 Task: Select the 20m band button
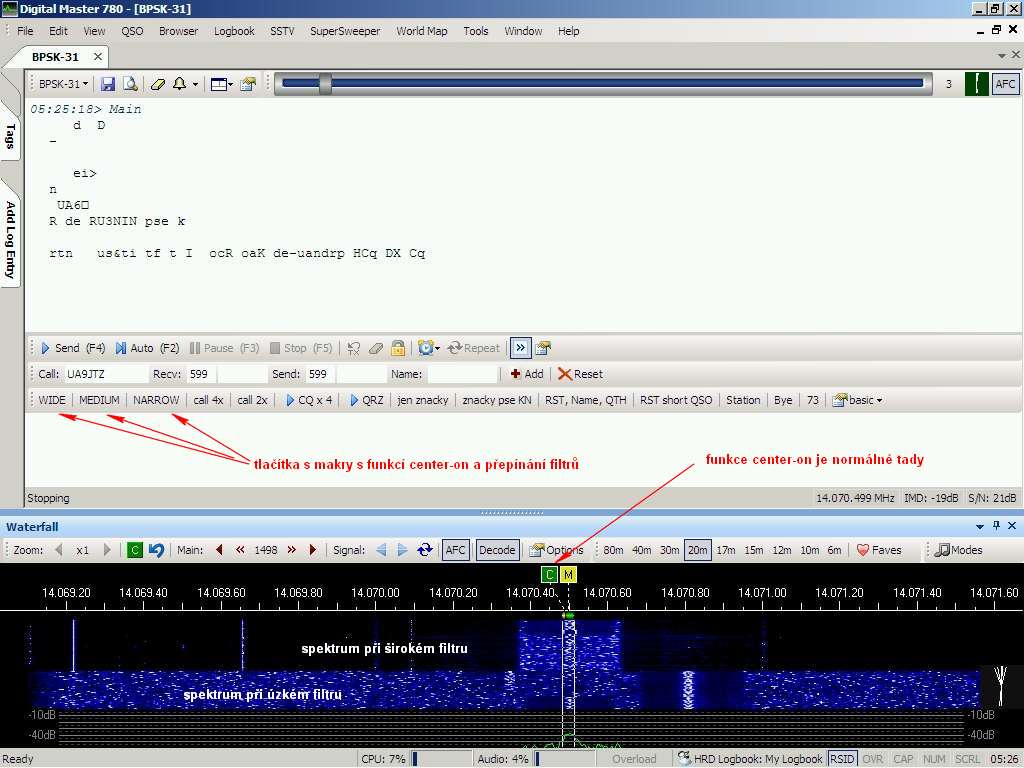click(697, 550)
